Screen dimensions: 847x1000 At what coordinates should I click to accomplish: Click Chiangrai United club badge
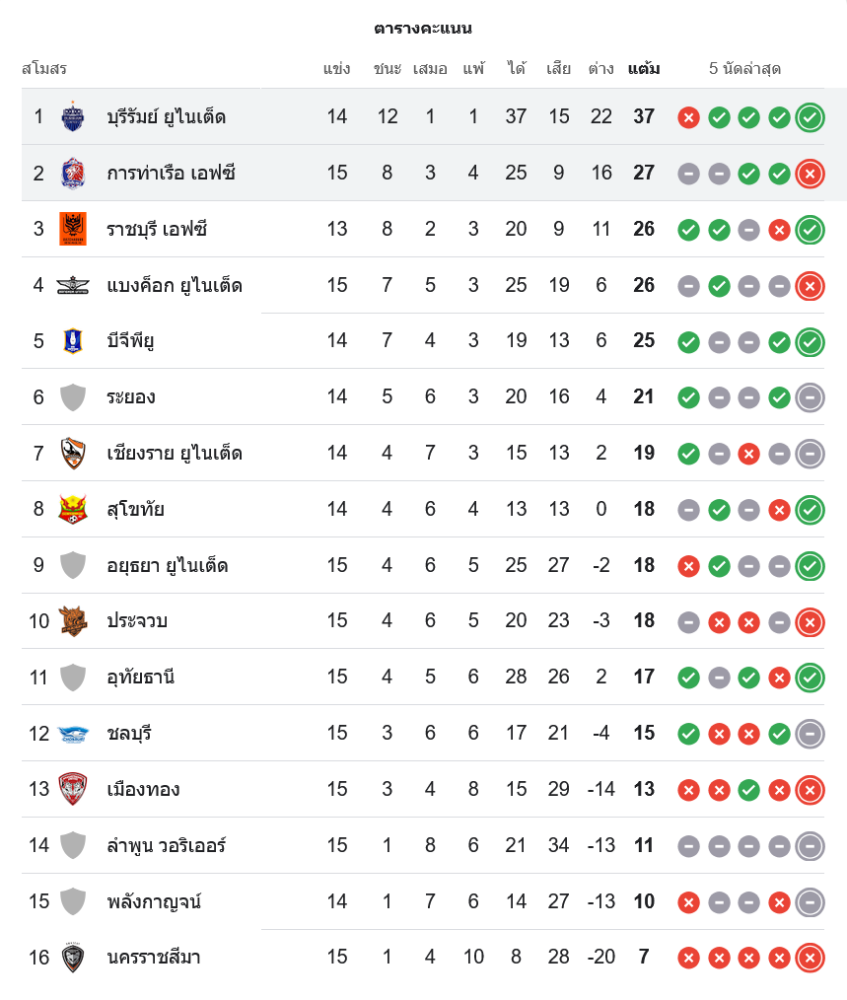pos(73,453)
